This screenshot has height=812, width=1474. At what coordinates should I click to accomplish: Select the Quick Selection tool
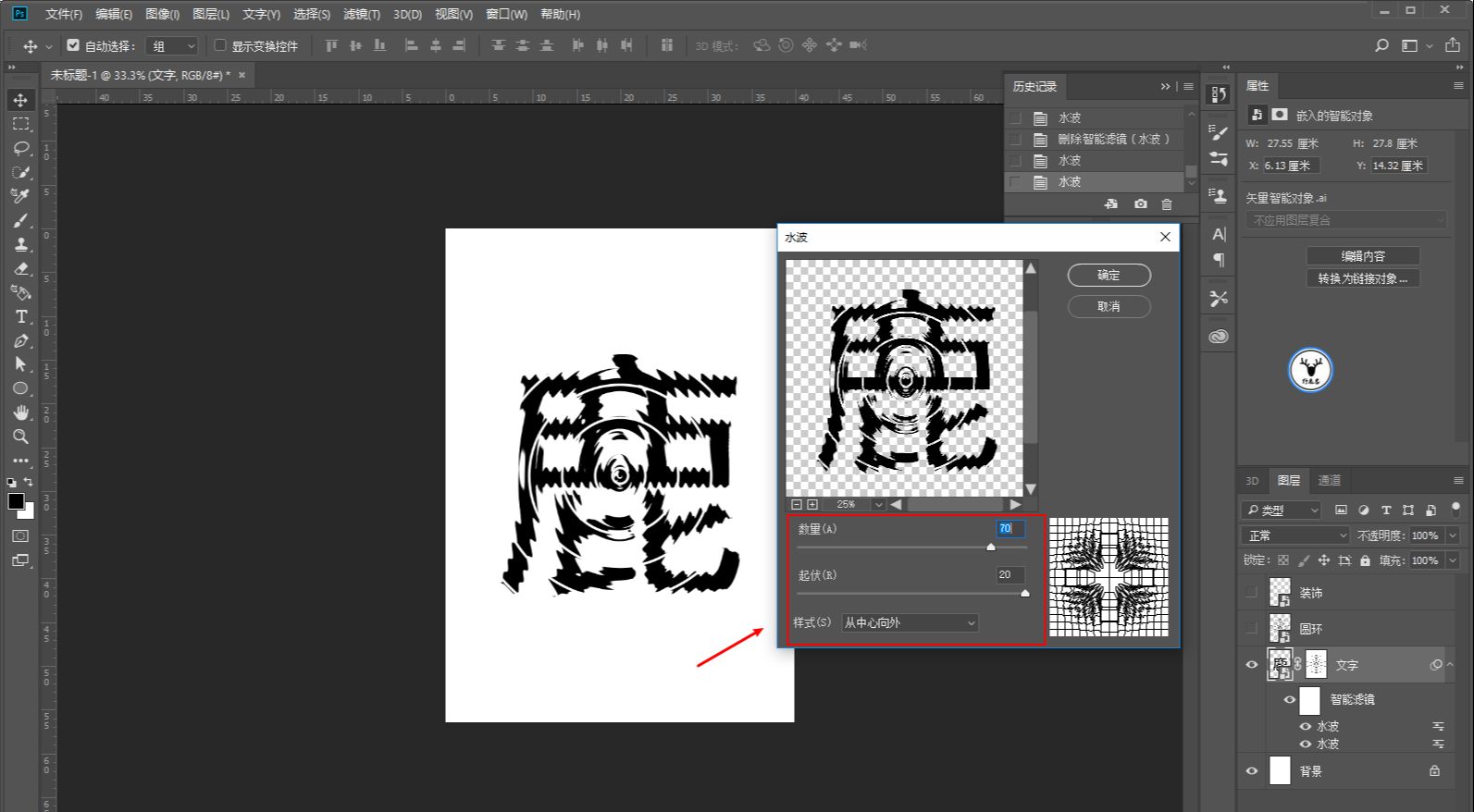20,172
